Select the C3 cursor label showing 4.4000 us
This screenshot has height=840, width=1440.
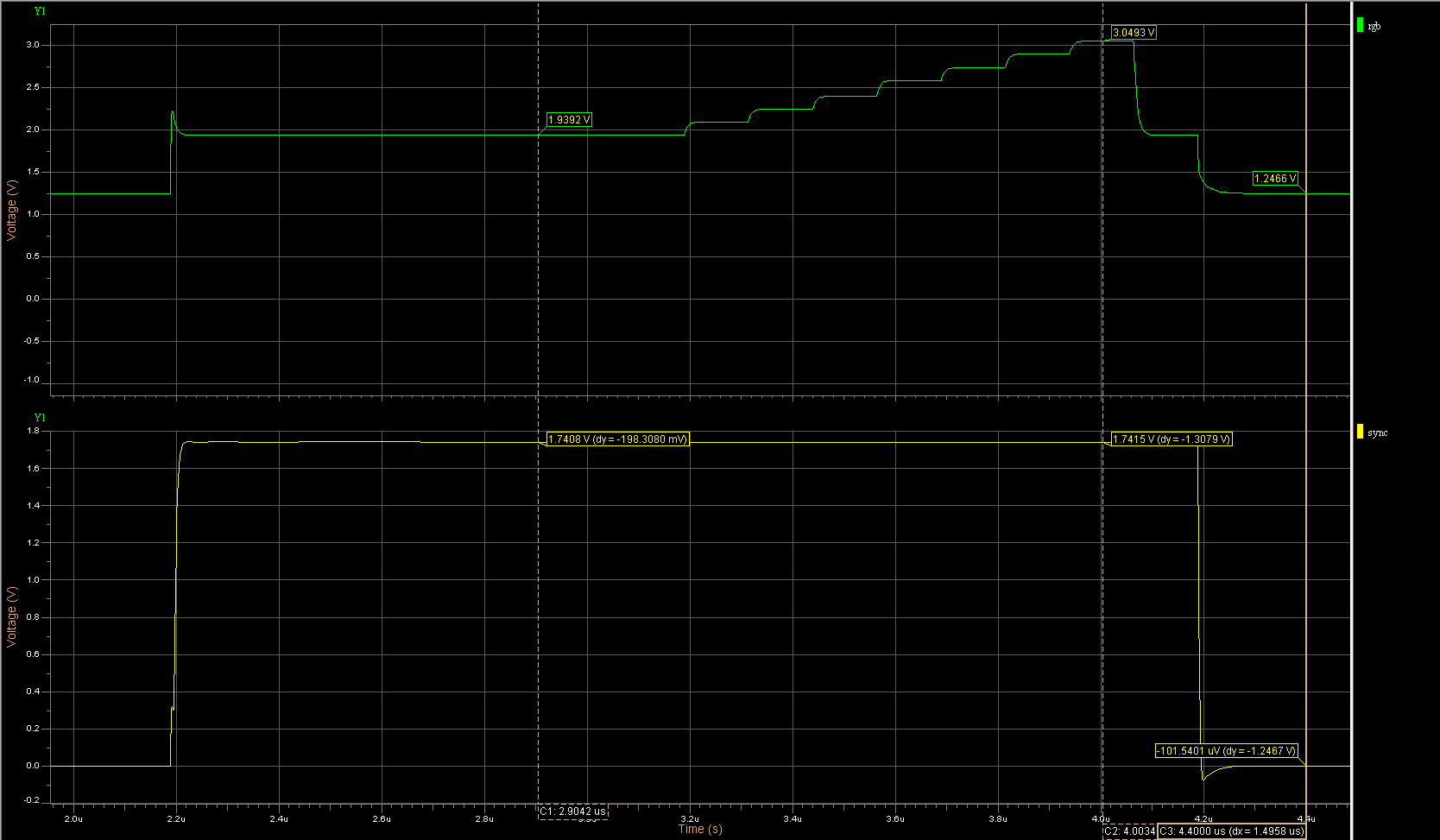[1231, 831]
